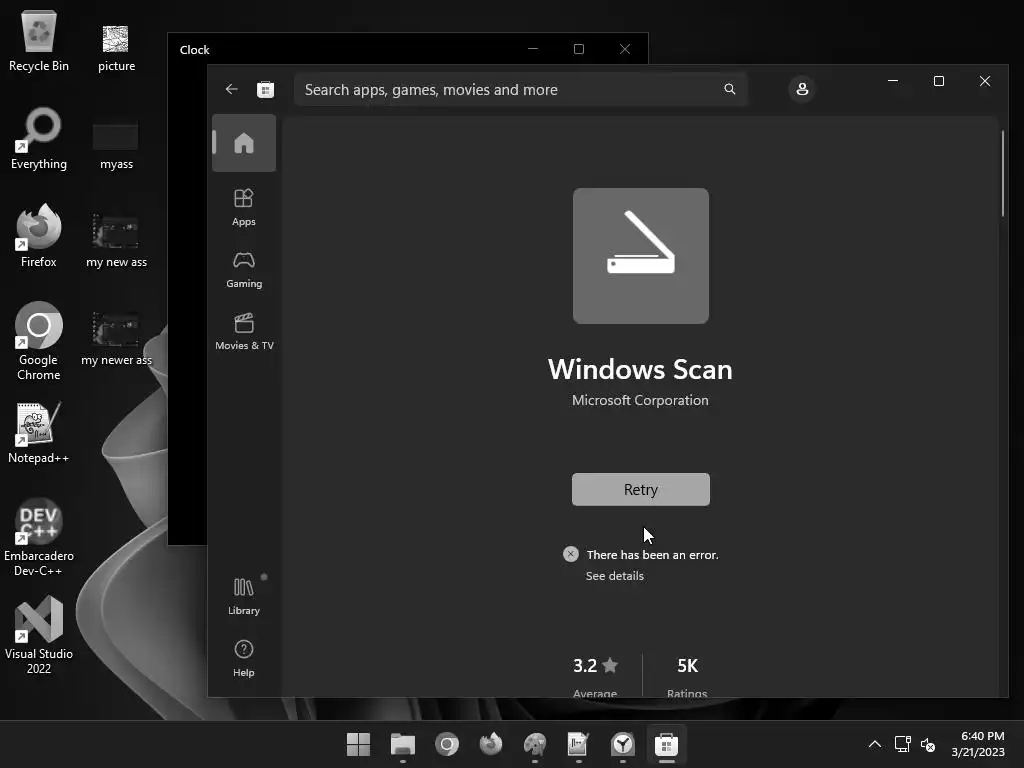The image size is (1024, 768).
Task: Show hidden tray icons chevron
Action: pyautogui.click(x=874, y=744)
